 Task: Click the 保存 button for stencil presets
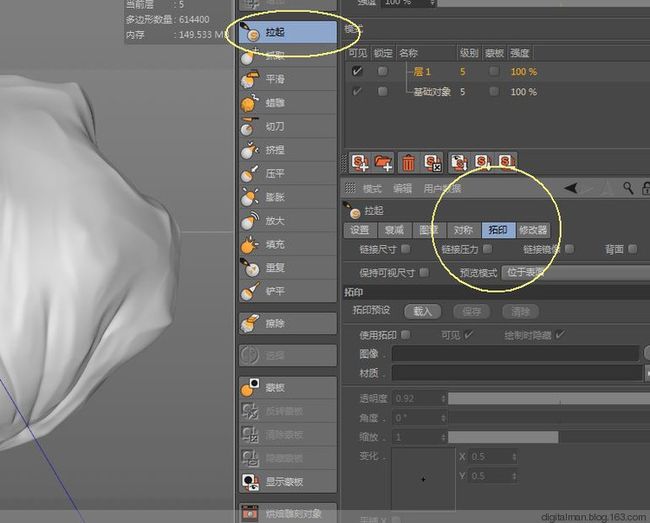point(472,311)
